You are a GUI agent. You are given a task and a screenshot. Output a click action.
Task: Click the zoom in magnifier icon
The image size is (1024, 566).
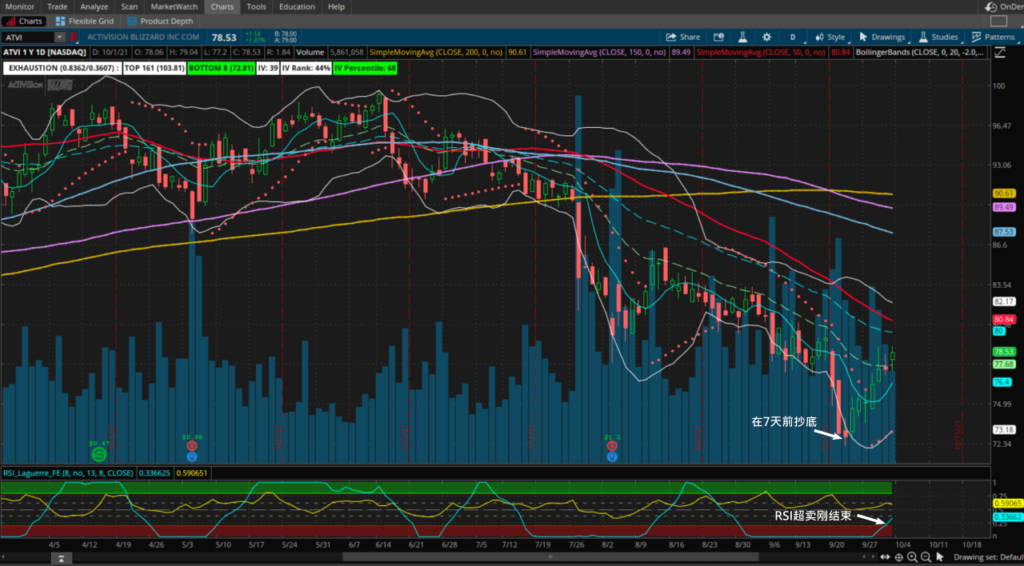pyautogui.click(x=912, y=557)
